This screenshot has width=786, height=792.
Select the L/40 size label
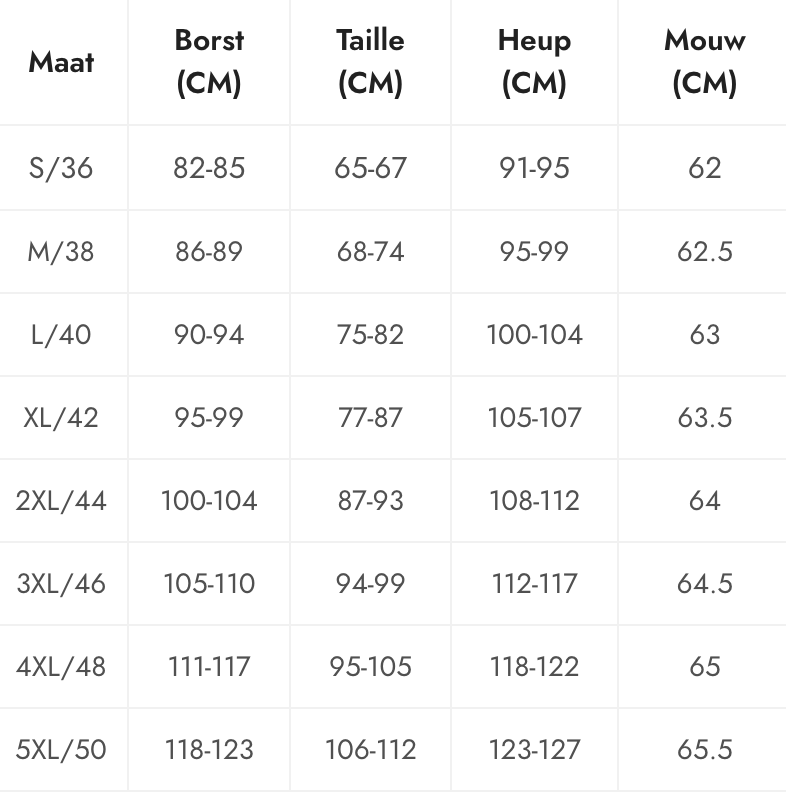click(x=61, y=334)
